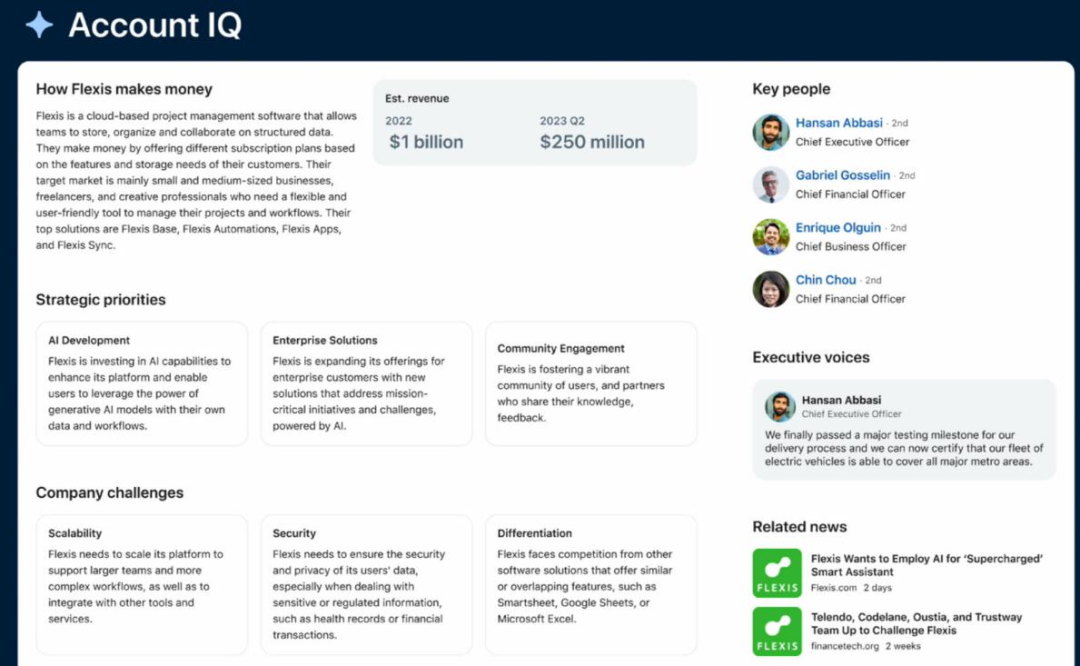
Task: Open Flexis logo for the Smart Assistant news
Action: click(x=777, y=573)
